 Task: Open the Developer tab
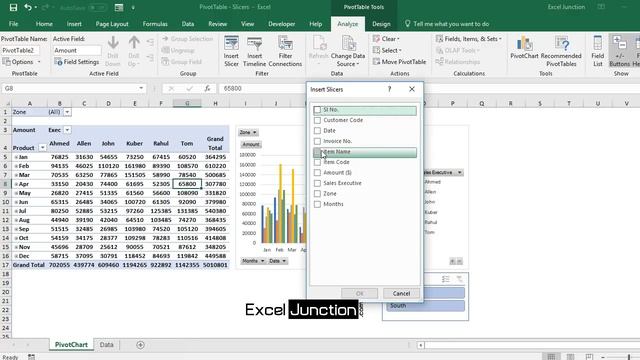point(282,24)
